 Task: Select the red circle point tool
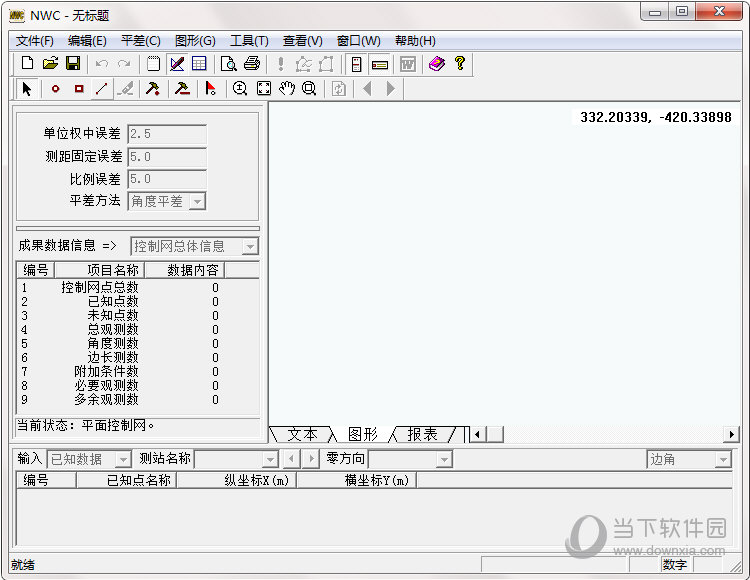(55, 88)
